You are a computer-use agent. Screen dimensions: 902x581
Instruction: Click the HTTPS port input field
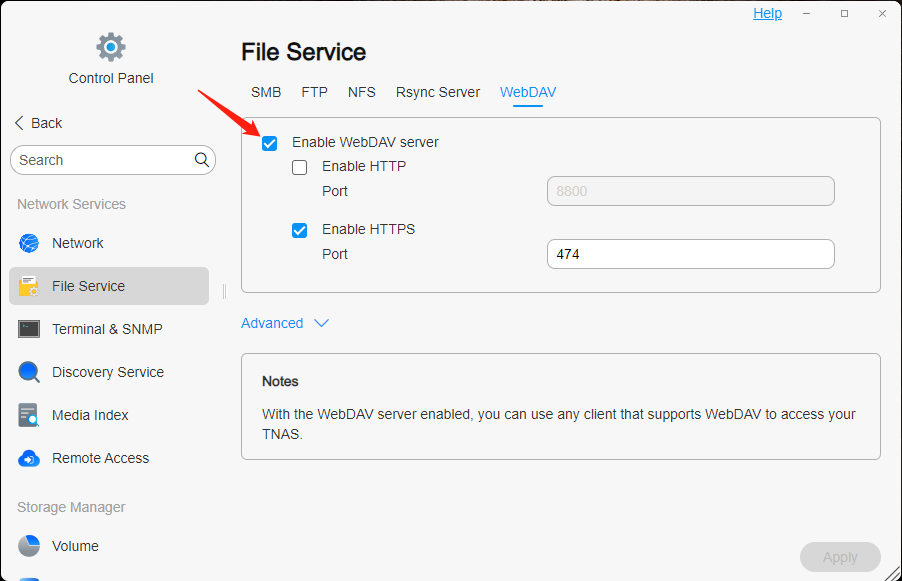(x=690, y=254)
